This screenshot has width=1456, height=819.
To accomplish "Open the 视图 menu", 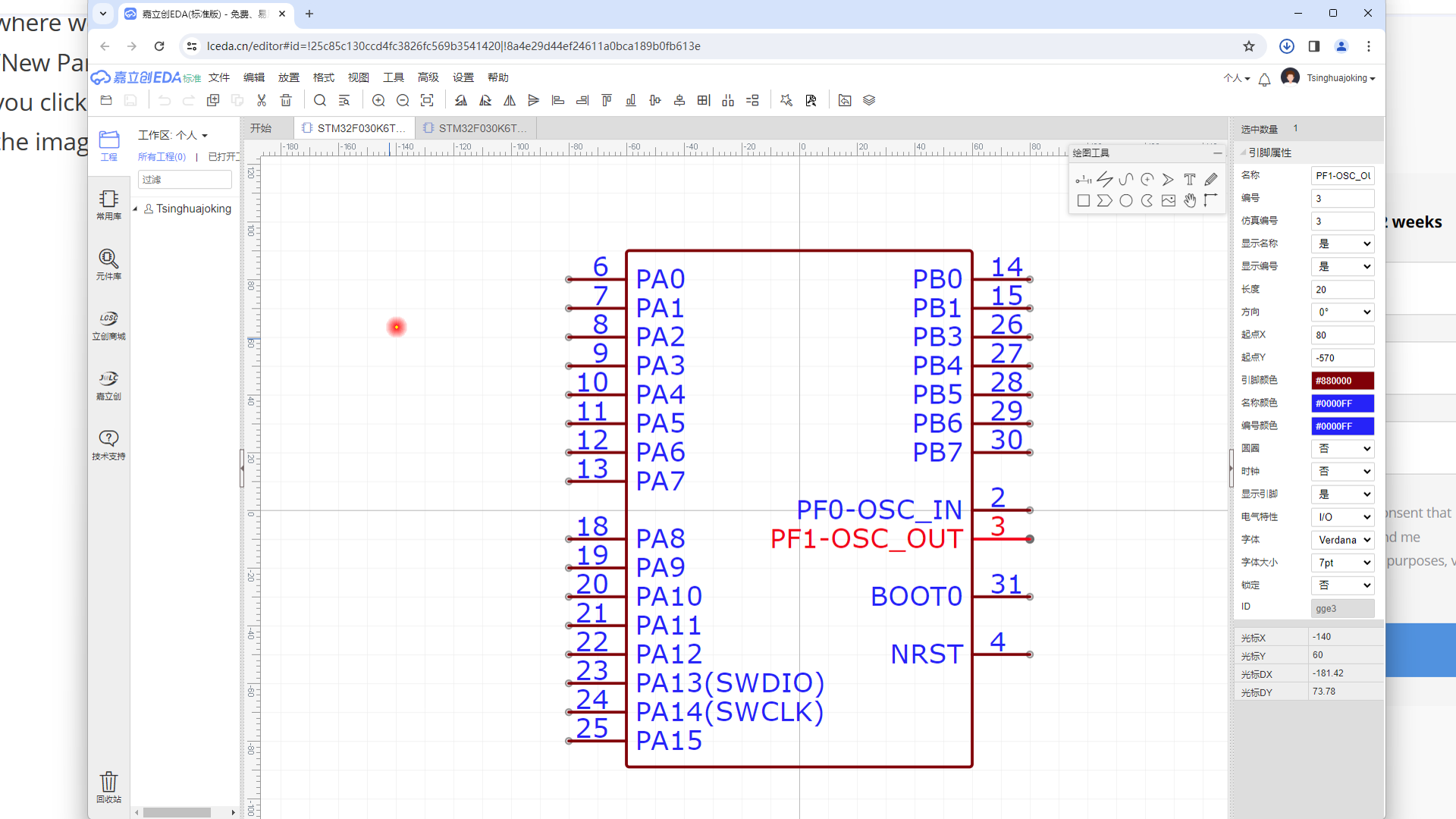I will coord(359,77).
